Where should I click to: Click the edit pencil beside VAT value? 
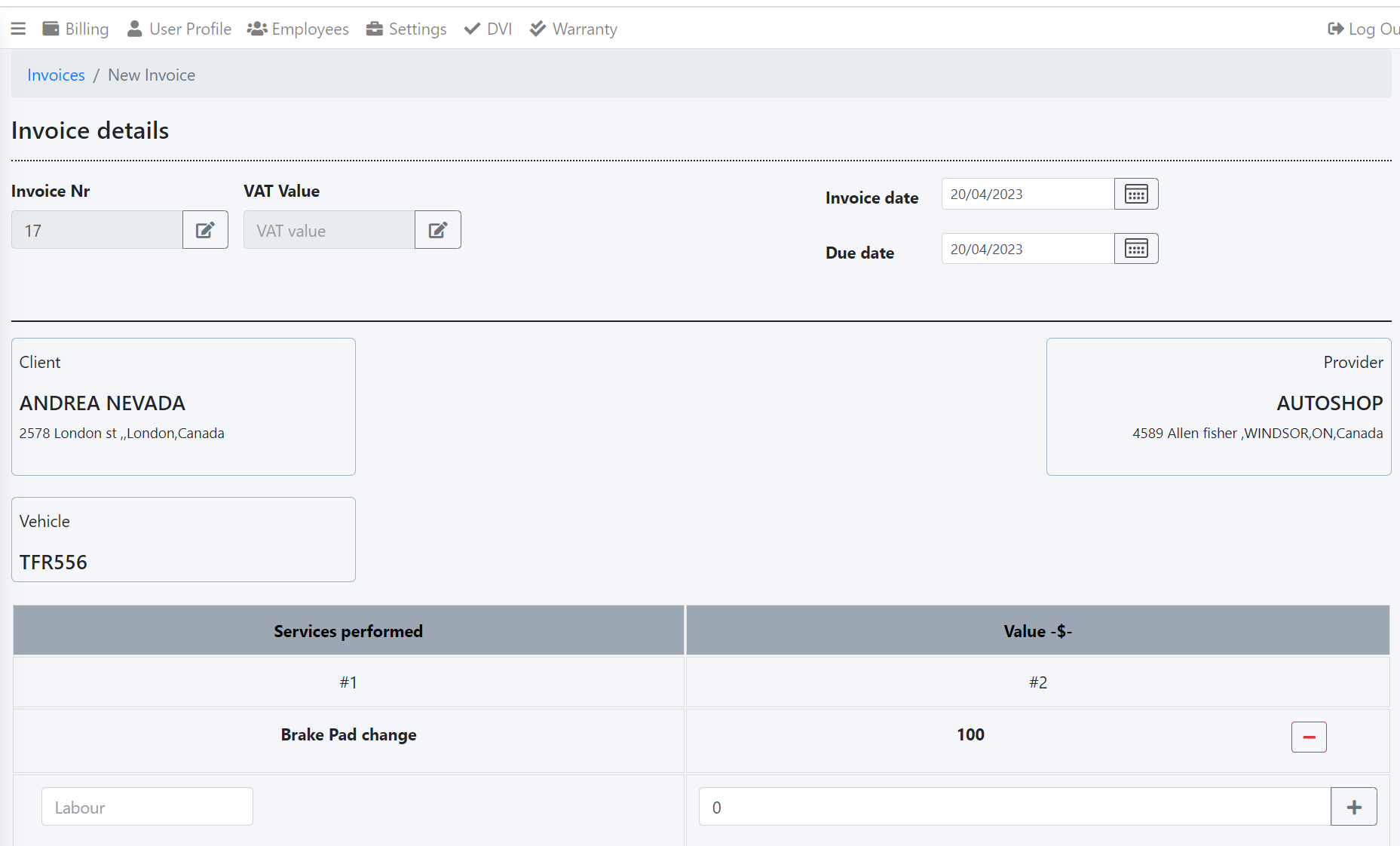437,229
